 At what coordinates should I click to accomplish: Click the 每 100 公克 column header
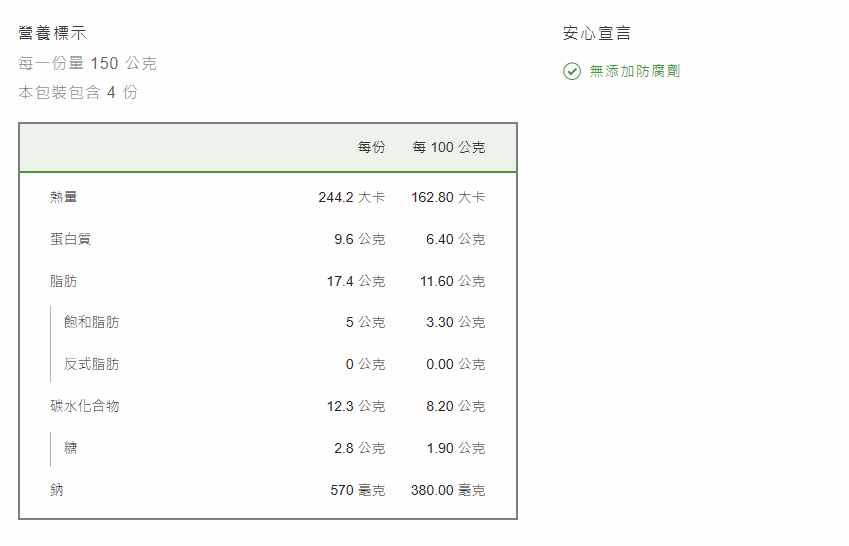pyautogui.click(x=448, y=147)
